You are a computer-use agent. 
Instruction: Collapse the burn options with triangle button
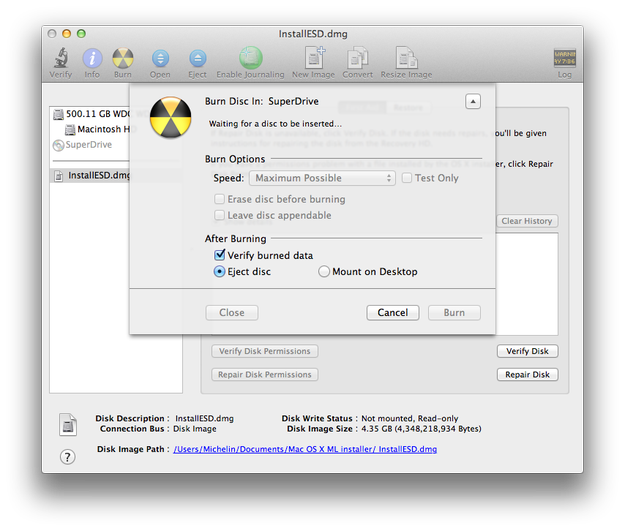pyautogui.click(x=473, y=101)
